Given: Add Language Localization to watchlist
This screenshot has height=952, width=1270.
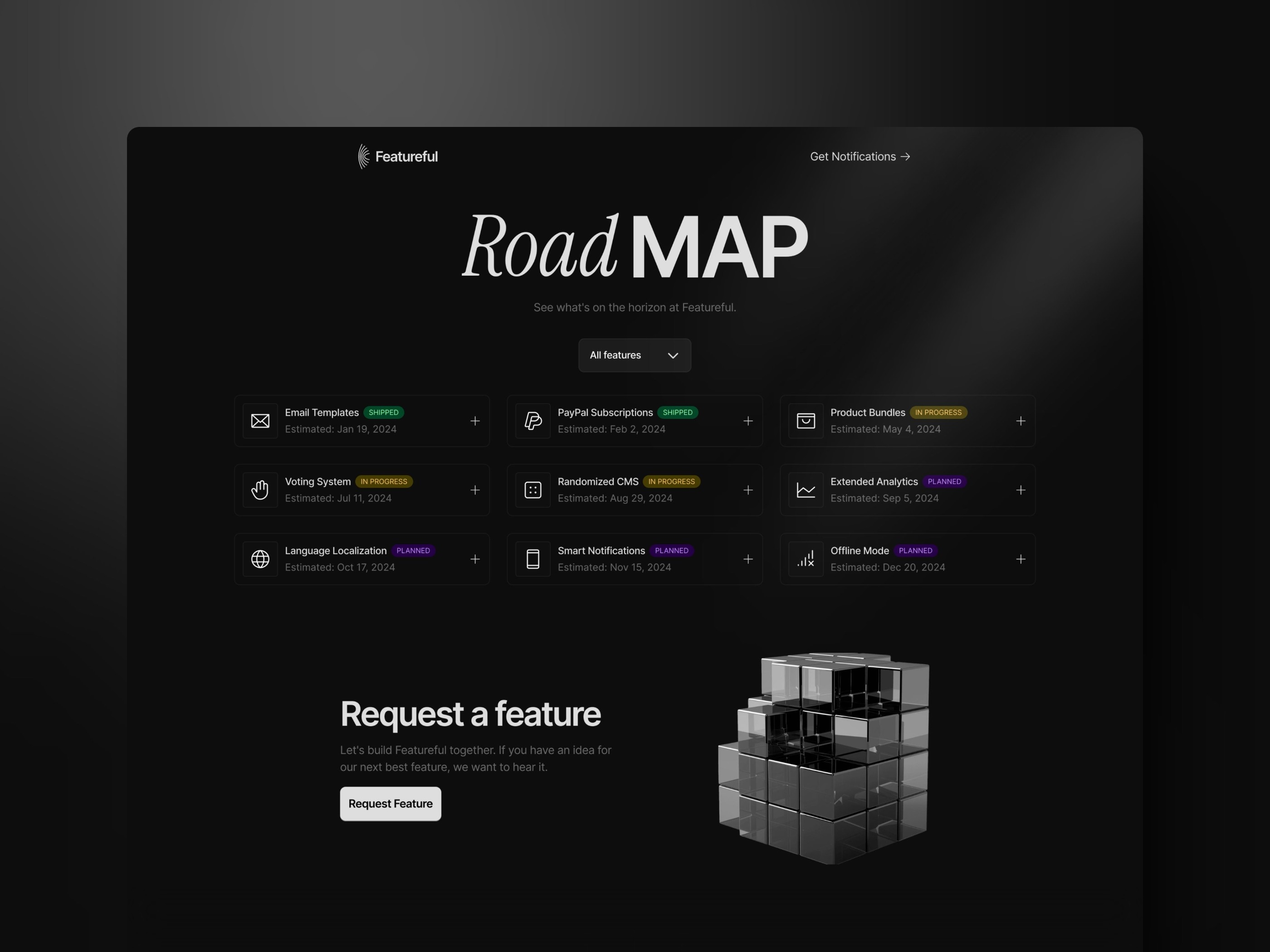Looking at the screenshot, I should click(475, 558).
